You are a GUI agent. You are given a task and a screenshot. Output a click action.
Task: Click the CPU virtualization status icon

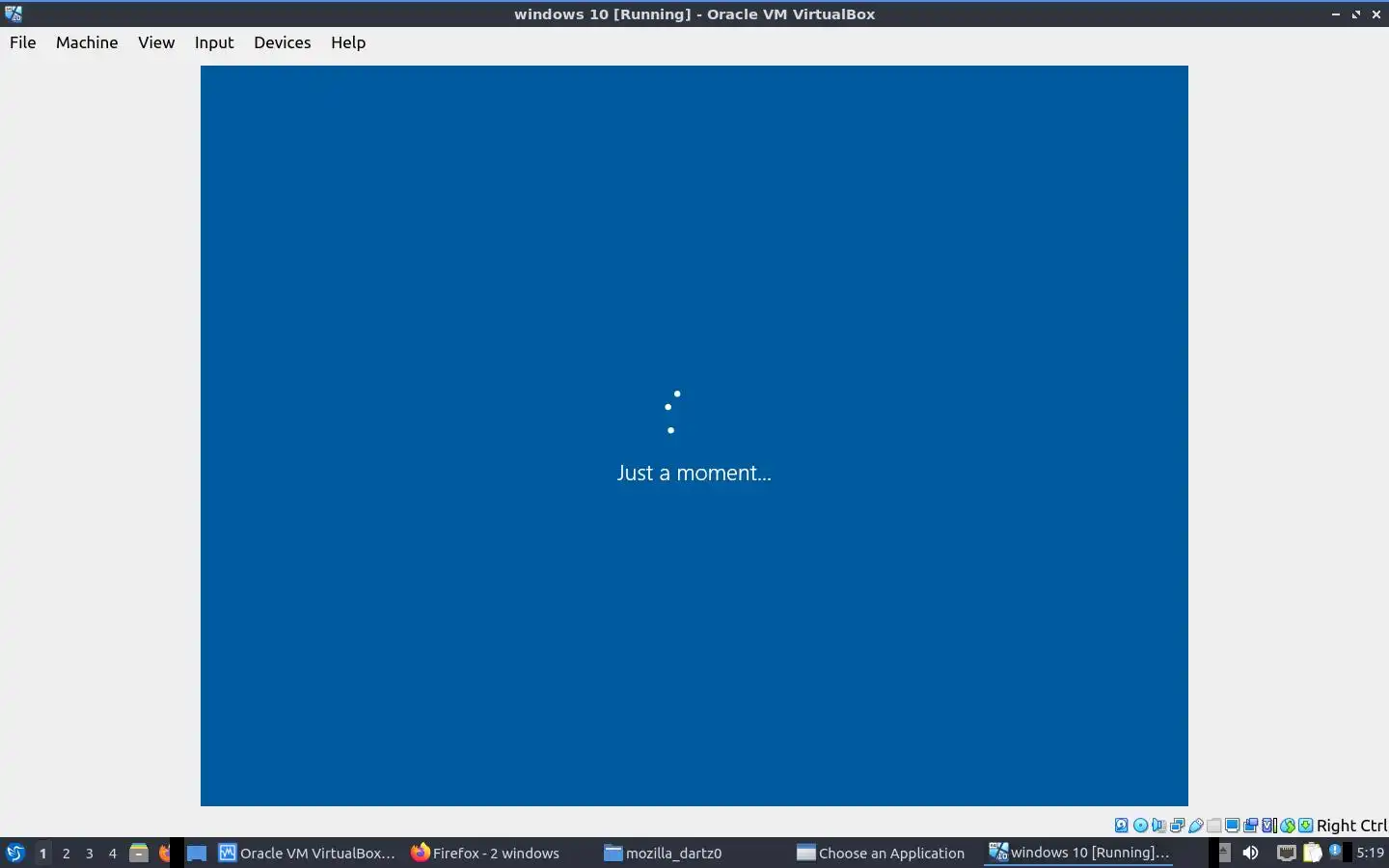tap(1269, 826)
